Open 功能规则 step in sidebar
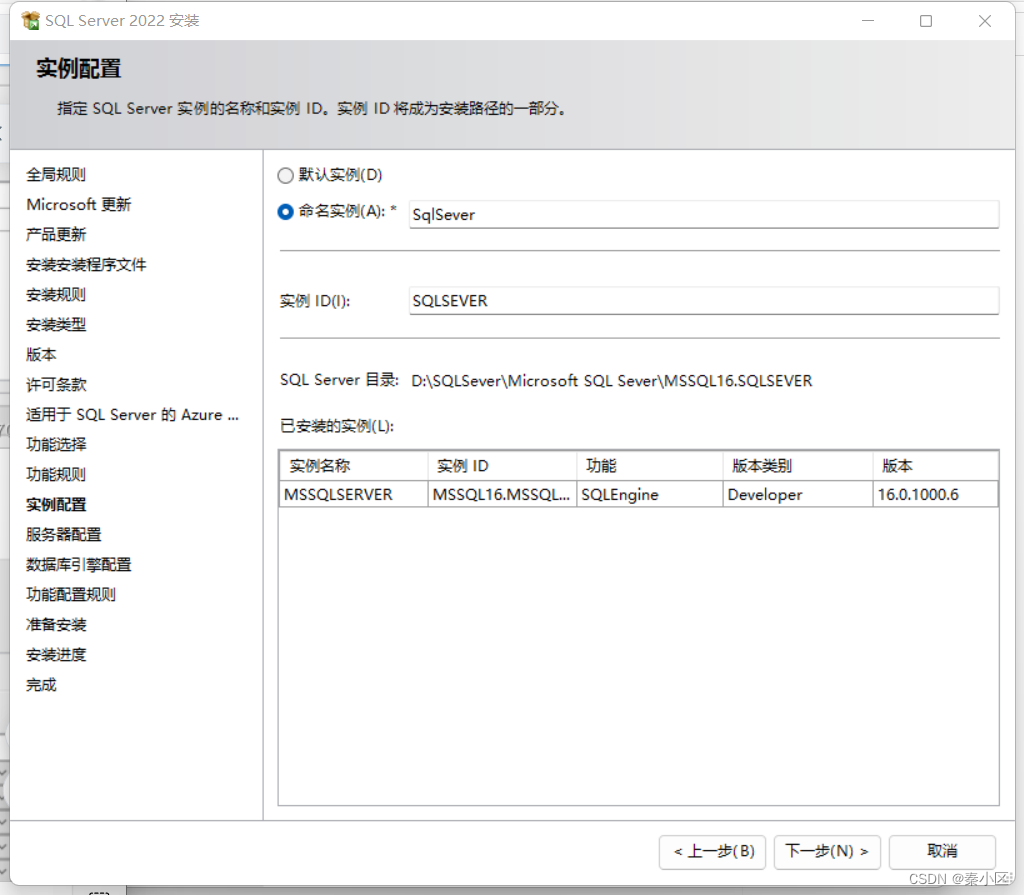 coord(56,474)
